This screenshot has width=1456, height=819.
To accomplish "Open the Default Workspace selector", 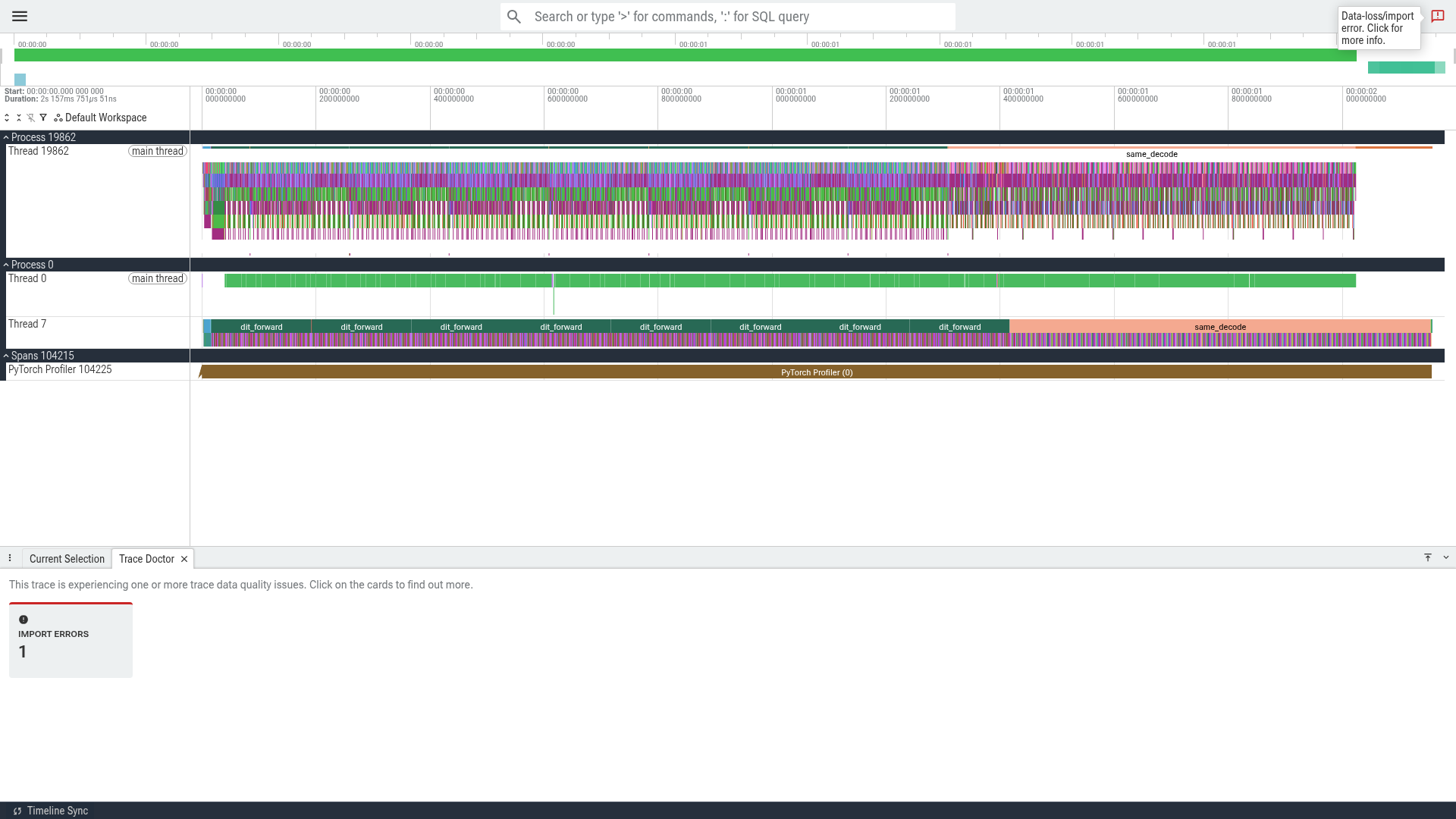I will 100,118.
